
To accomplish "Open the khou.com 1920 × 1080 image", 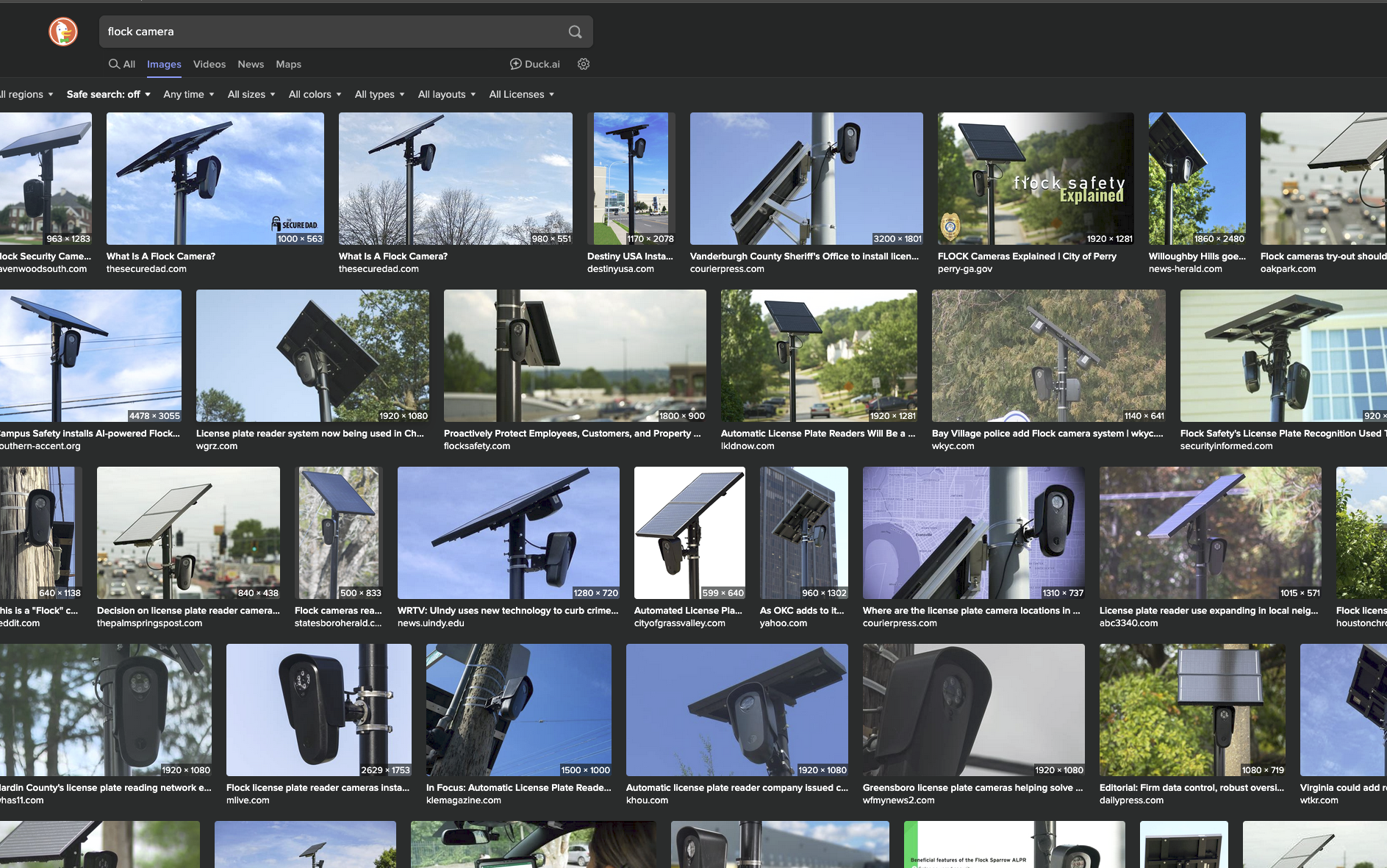I will [x=737, y=710].
